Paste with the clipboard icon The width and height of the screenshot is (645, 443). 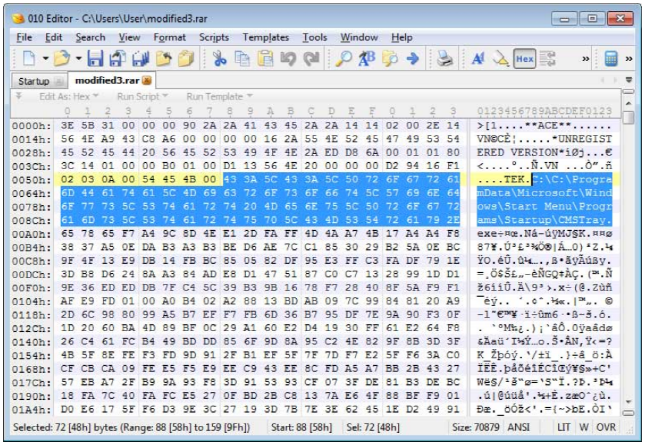point(265,58)
